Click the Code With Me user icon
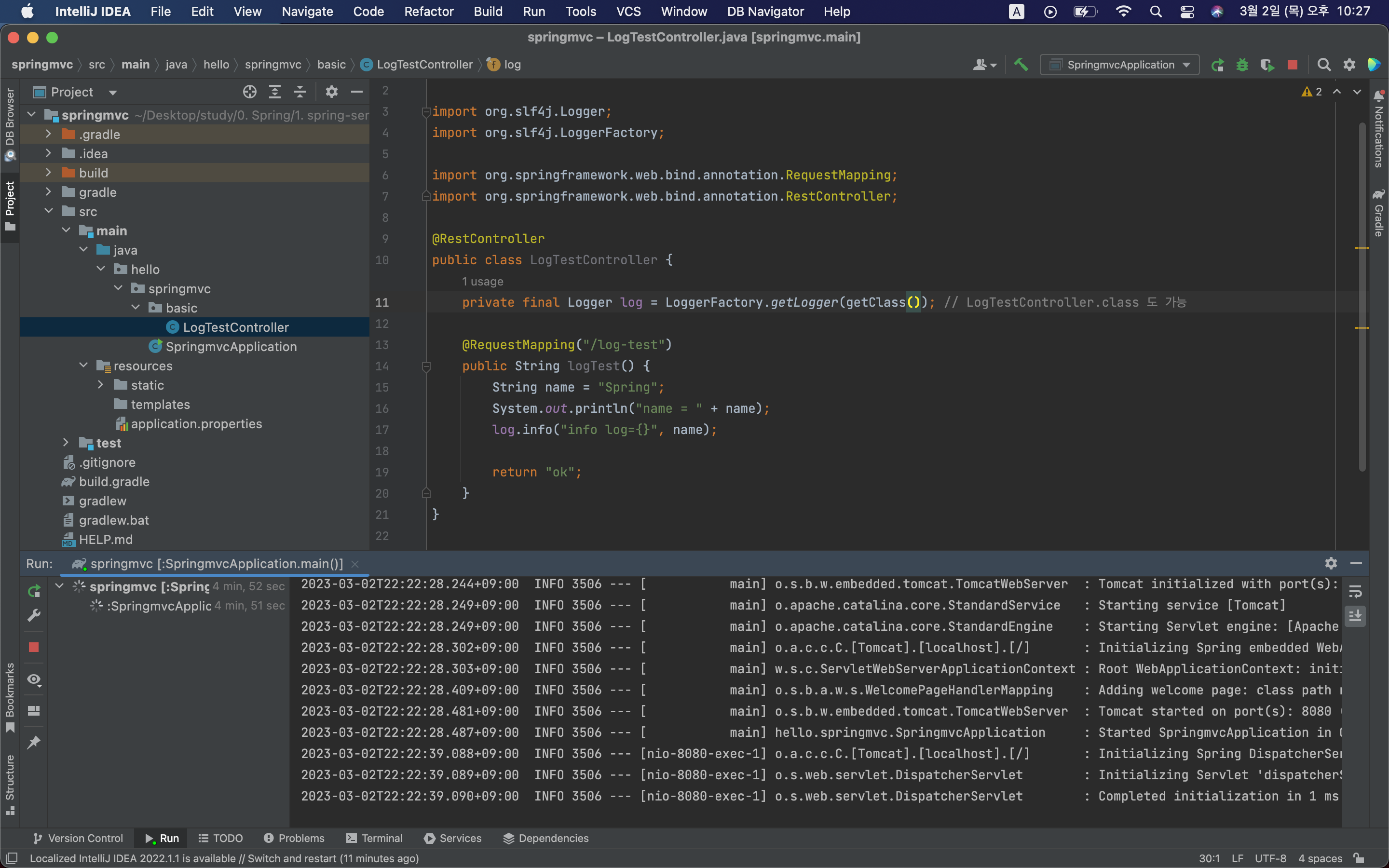The image size is (1389, 868). point(984,65)
